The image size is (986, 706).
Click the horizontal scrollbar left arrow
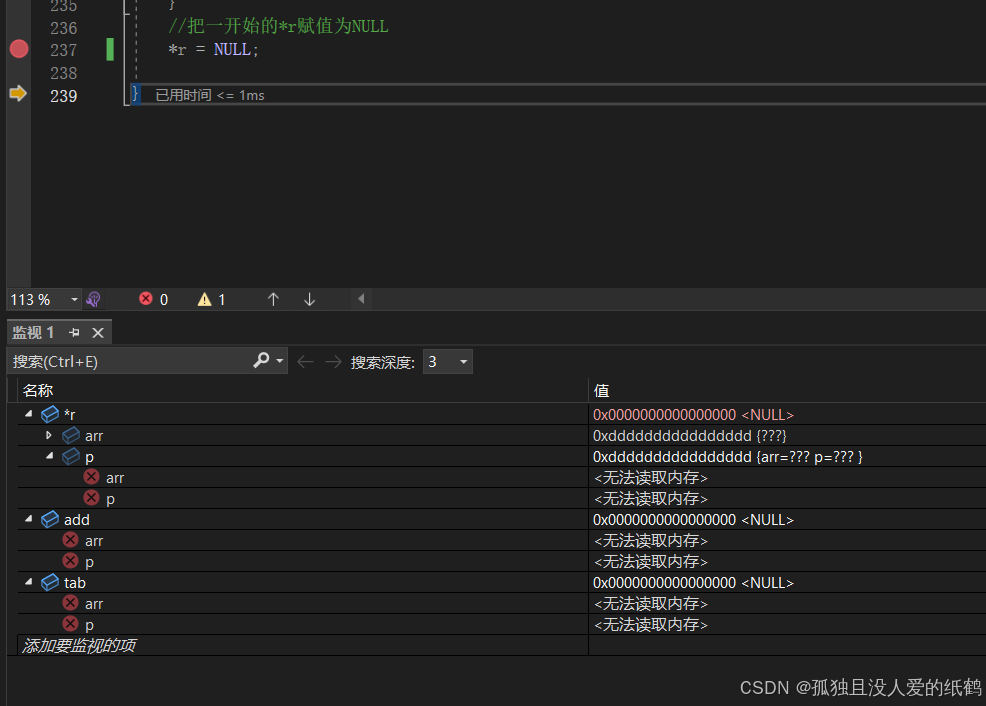pos(361,299)
